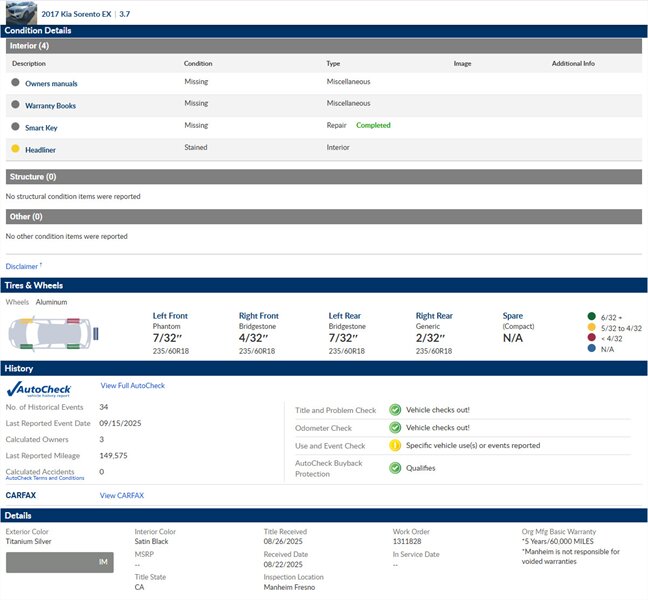Click the Odometer Check green checkmark icon
The width and height of the screenshot is (648, 600).
coord(395,428)
